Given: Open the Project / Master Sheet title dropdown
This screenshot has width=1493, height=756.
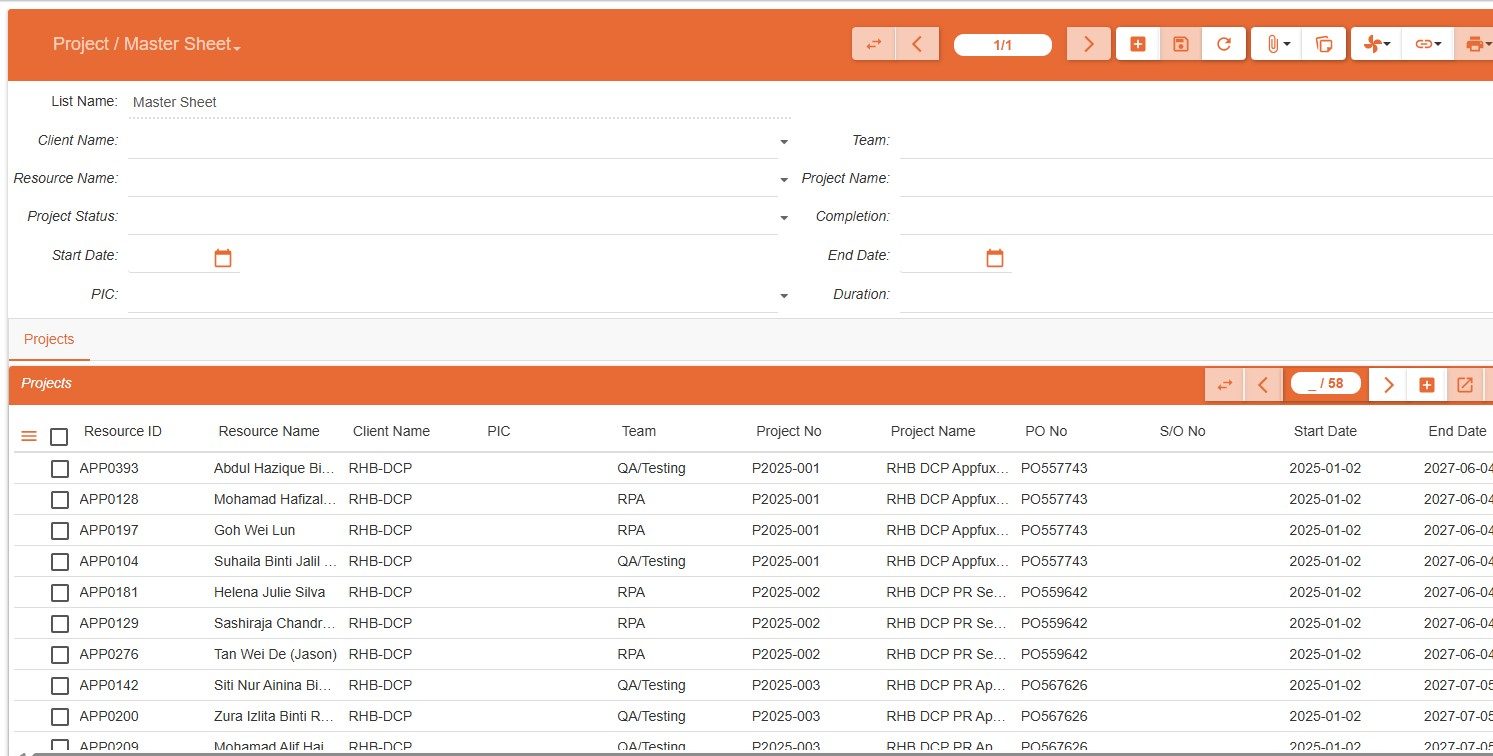Looking at the screenshot, I should coord(147,44).
